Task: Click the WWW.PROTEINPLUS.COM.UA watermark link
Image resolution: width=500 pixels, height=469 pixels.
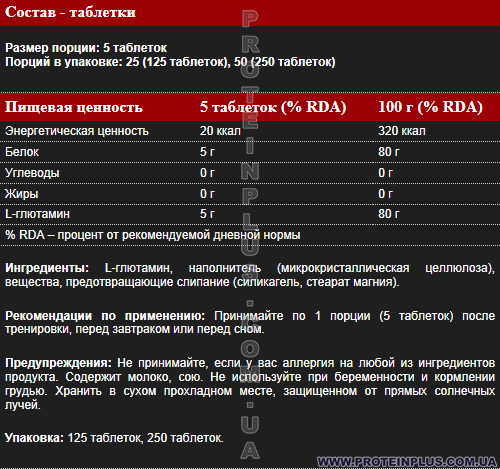Action: pyautogui.click(x=407, y=462)
